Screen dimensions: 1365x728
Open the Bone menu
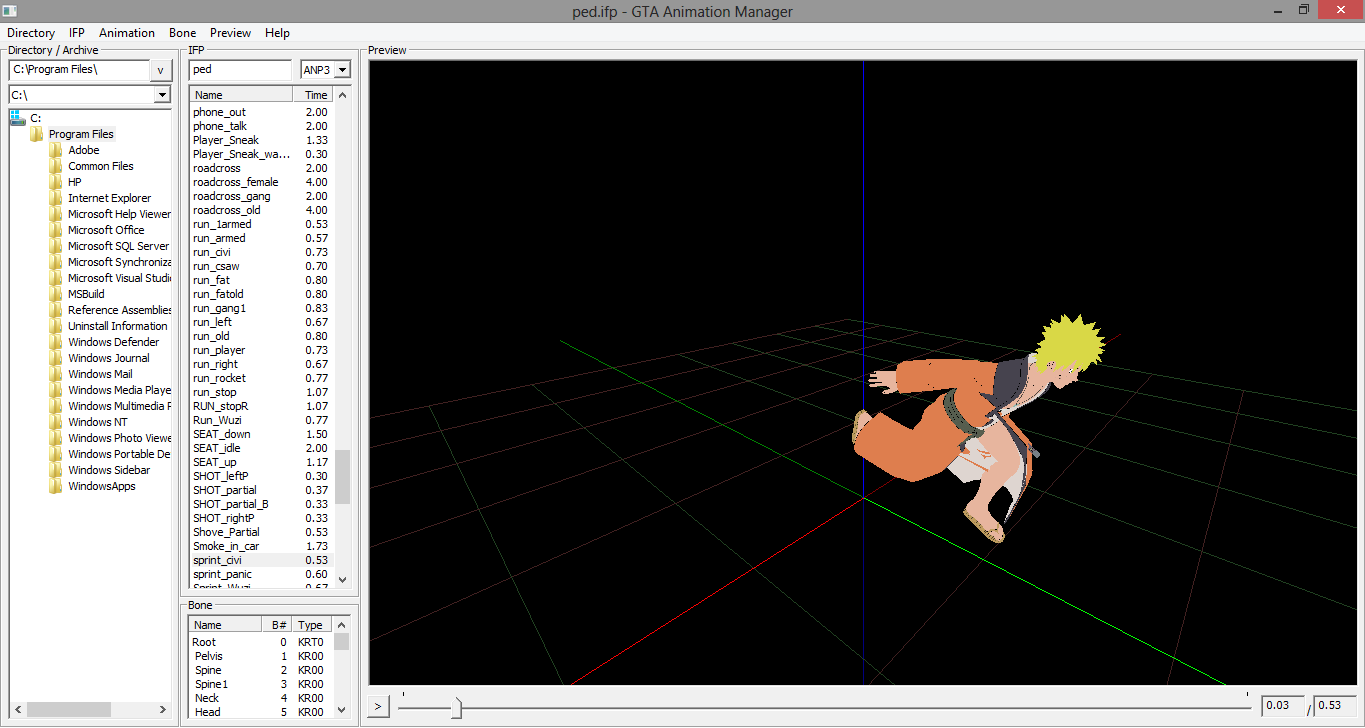tap(183, 33)
